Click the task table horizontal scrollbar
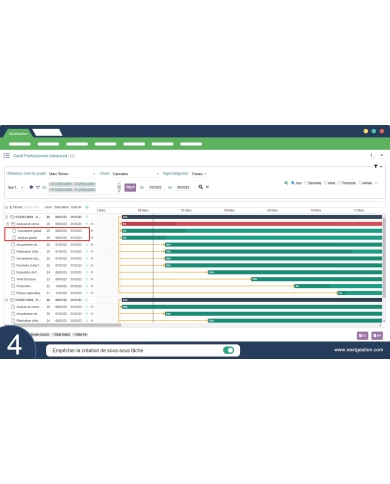The image size is (390, 484). [62, 325]
